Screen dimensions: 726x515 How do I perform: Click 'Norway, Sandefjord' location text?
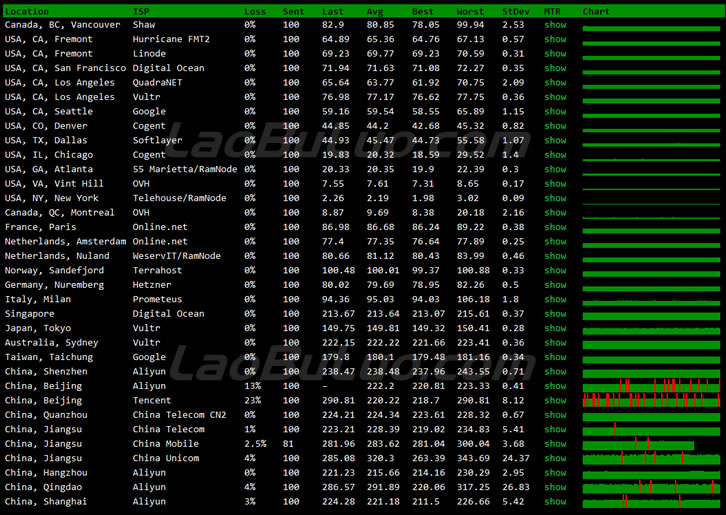[54, 270]
